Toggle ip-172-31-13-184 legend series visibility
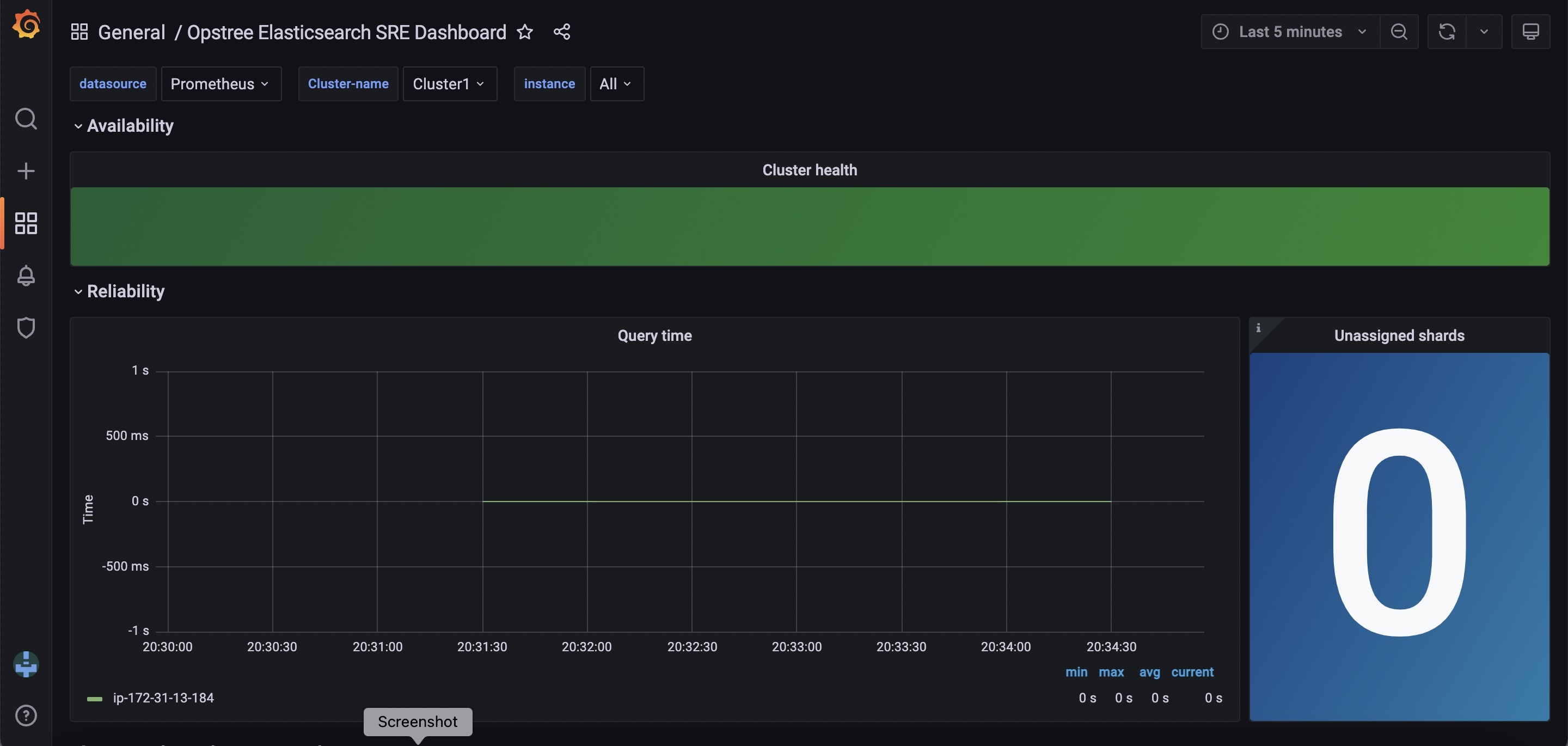1568x746 pixels. point(163,698)
